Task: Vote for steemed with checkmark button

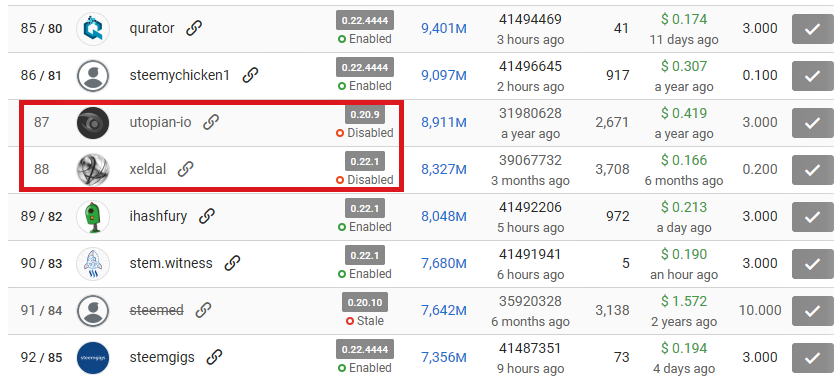Action: tap(812, 311)
